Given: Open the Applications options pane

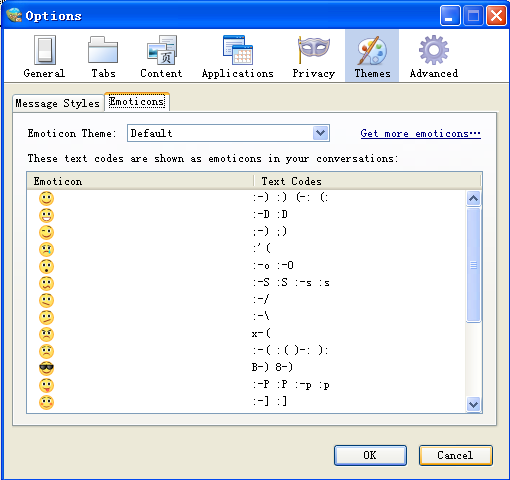Looking at the screenshot, I should pos(238,56).
